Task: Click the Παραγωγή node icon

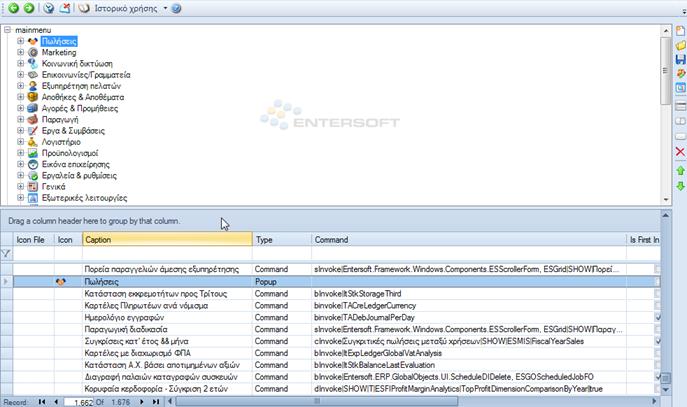Action: [33, 119]
